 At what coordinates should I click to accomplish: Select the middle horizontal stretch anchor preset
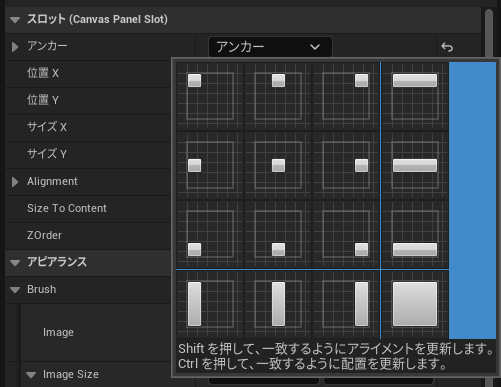pos(415,165)
